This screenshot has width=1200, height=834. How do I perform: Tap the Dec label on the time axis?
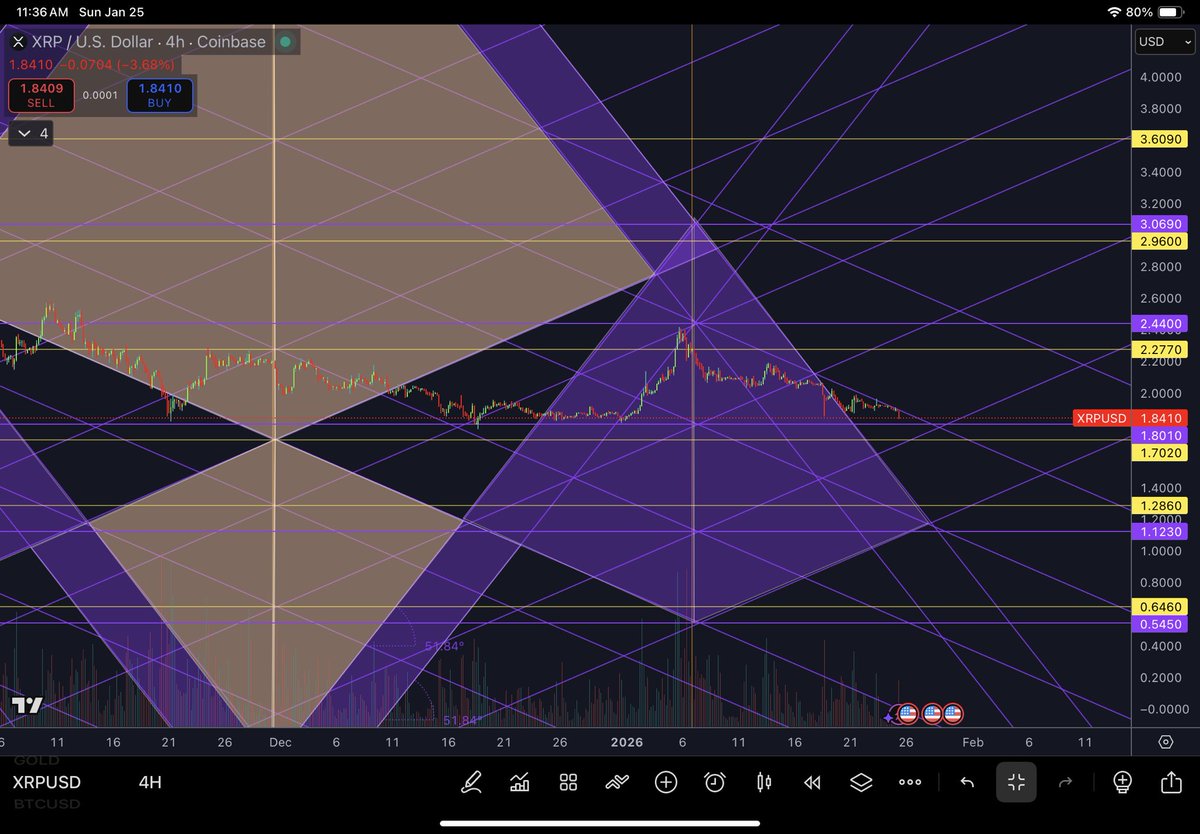280,742
